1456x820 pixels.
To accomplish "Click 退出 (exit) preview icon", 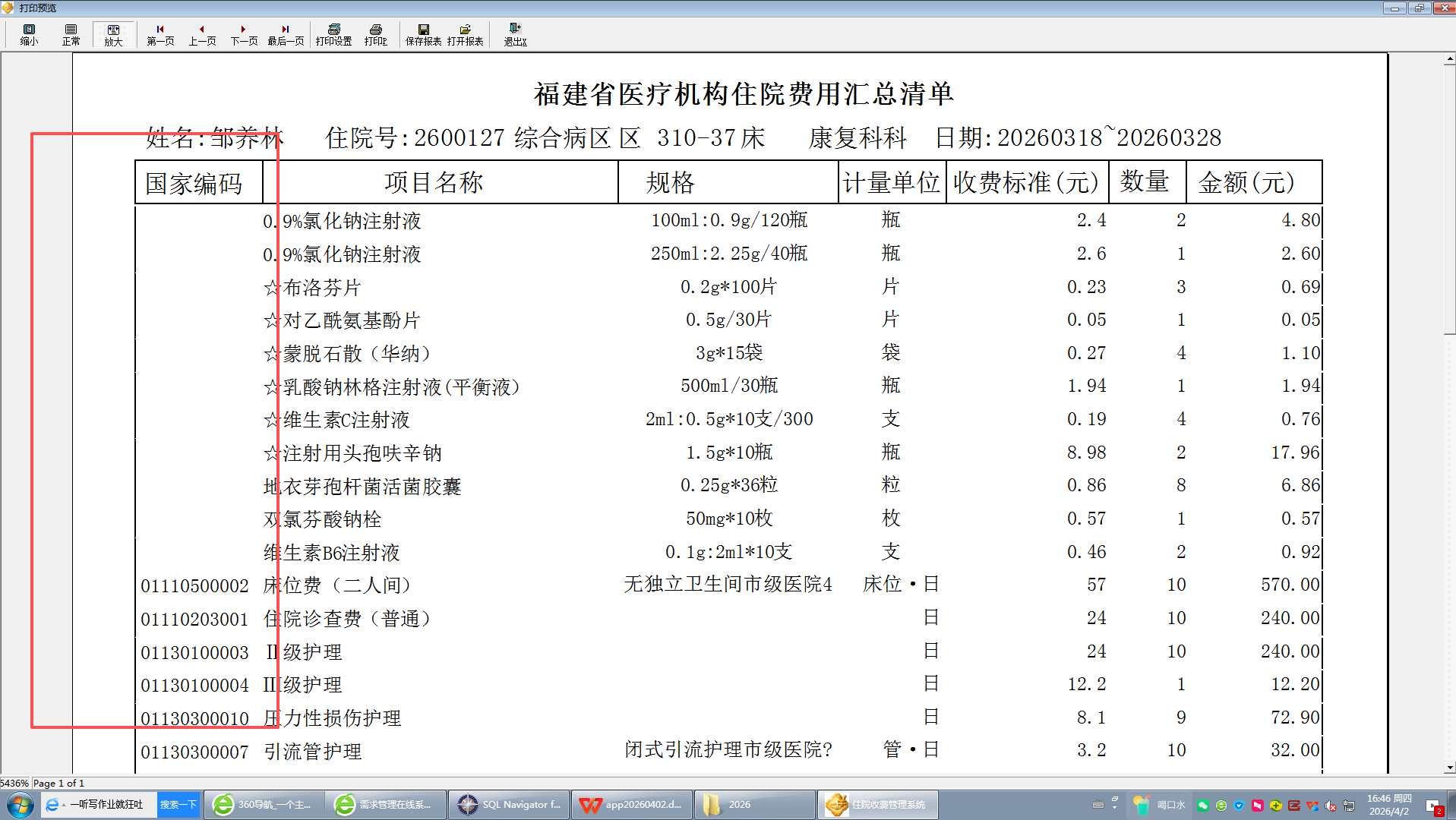I will pyautogui.click(x=515, y=35).
